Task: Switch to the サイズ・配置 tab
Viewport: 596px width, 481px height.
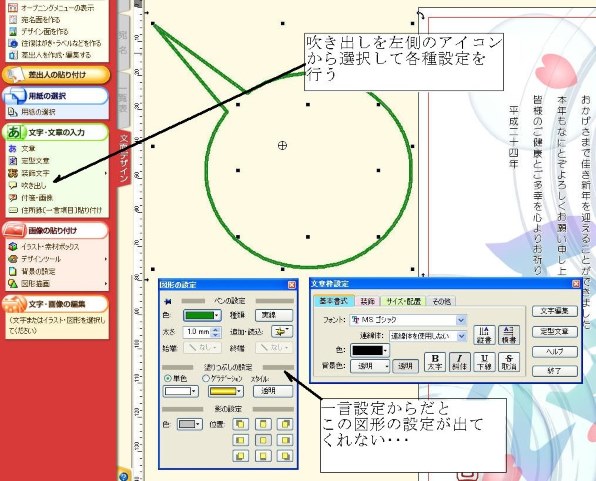Action: tap(403, 301)
